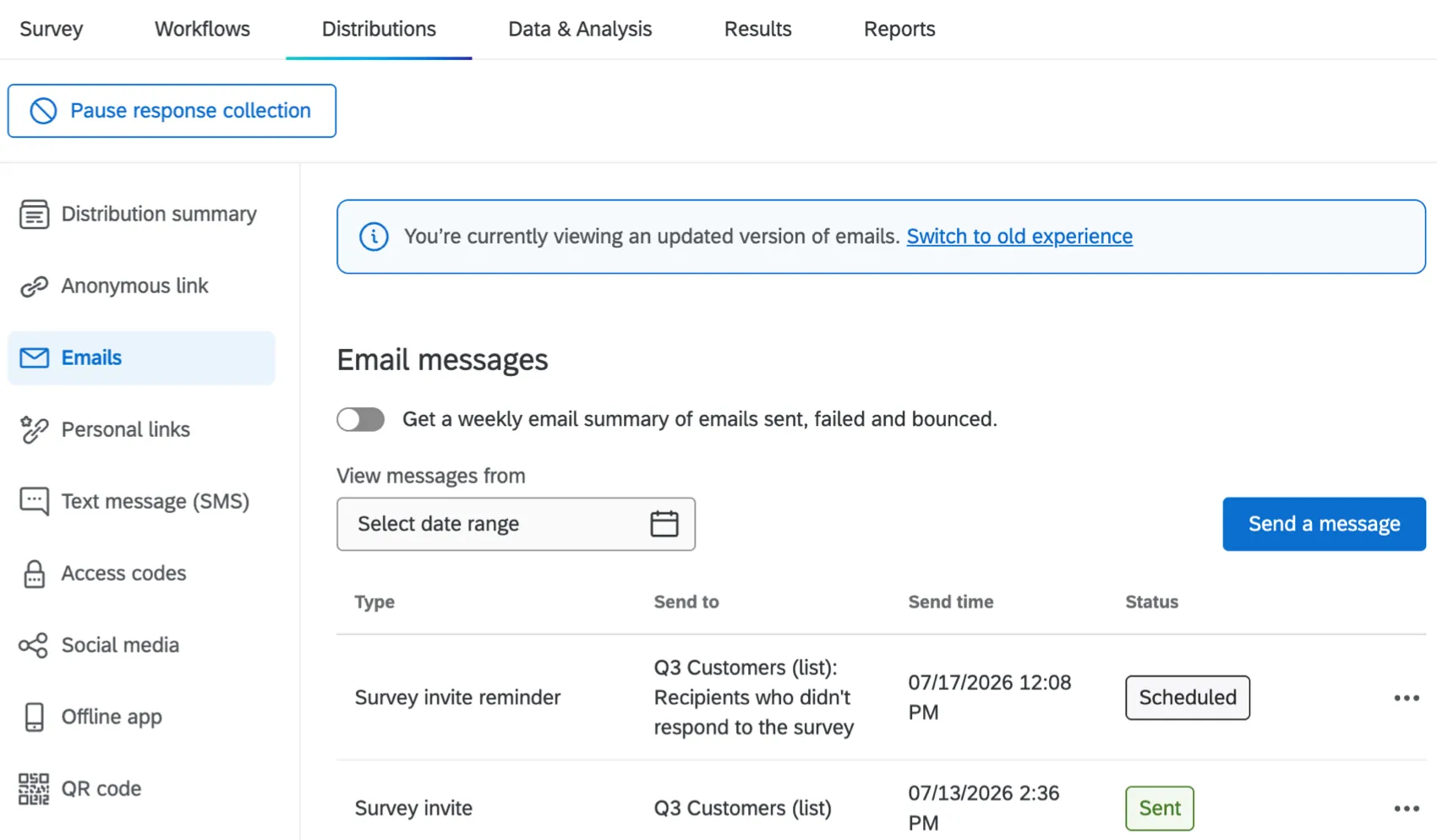Click the 07/13/2026 2:36 PM send time
Image resolution: width=1437 pixels, height=840 pixels.
(x=984, y=809)
